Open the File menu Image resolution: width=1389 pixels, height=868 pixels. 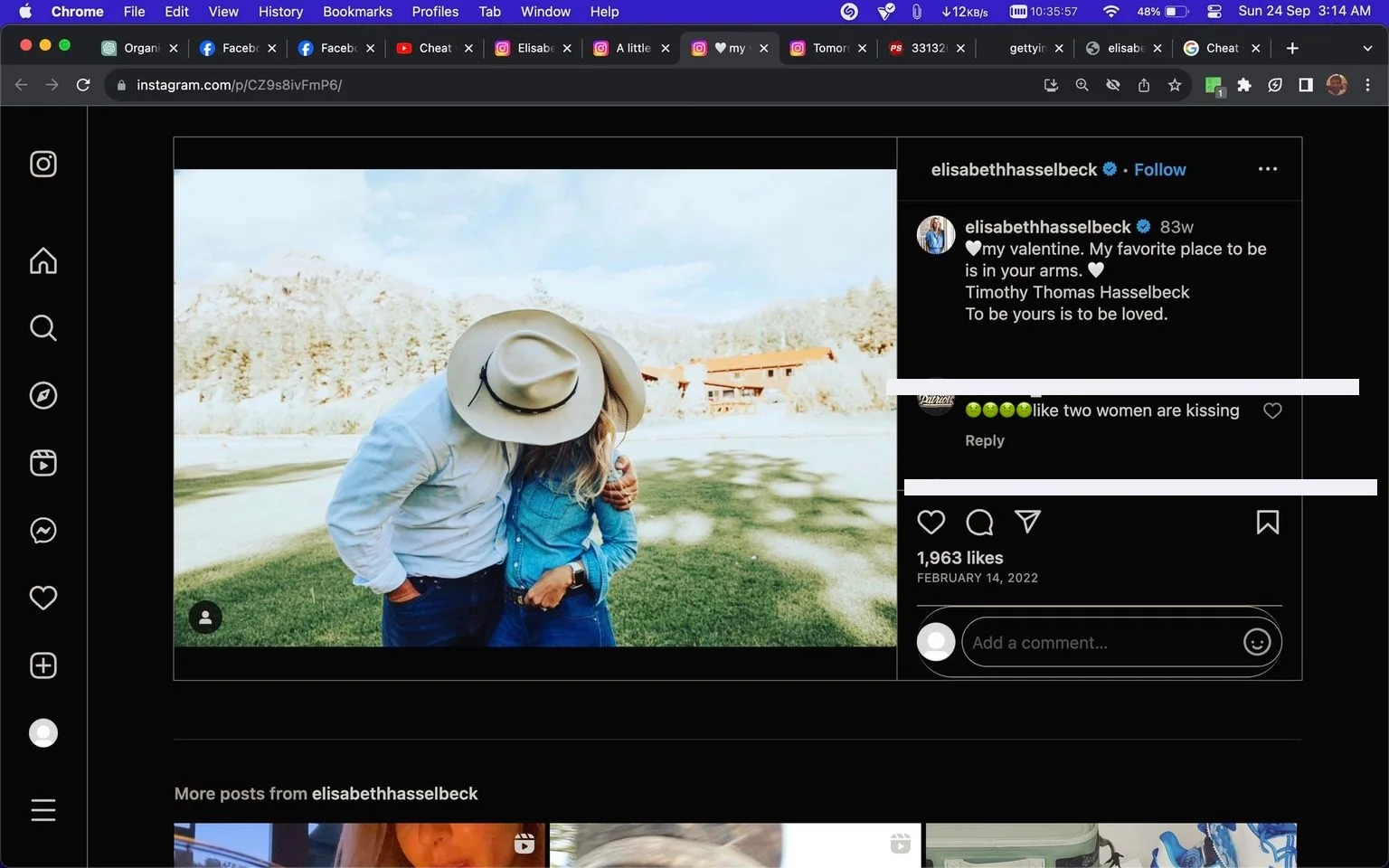click(134, 11)
